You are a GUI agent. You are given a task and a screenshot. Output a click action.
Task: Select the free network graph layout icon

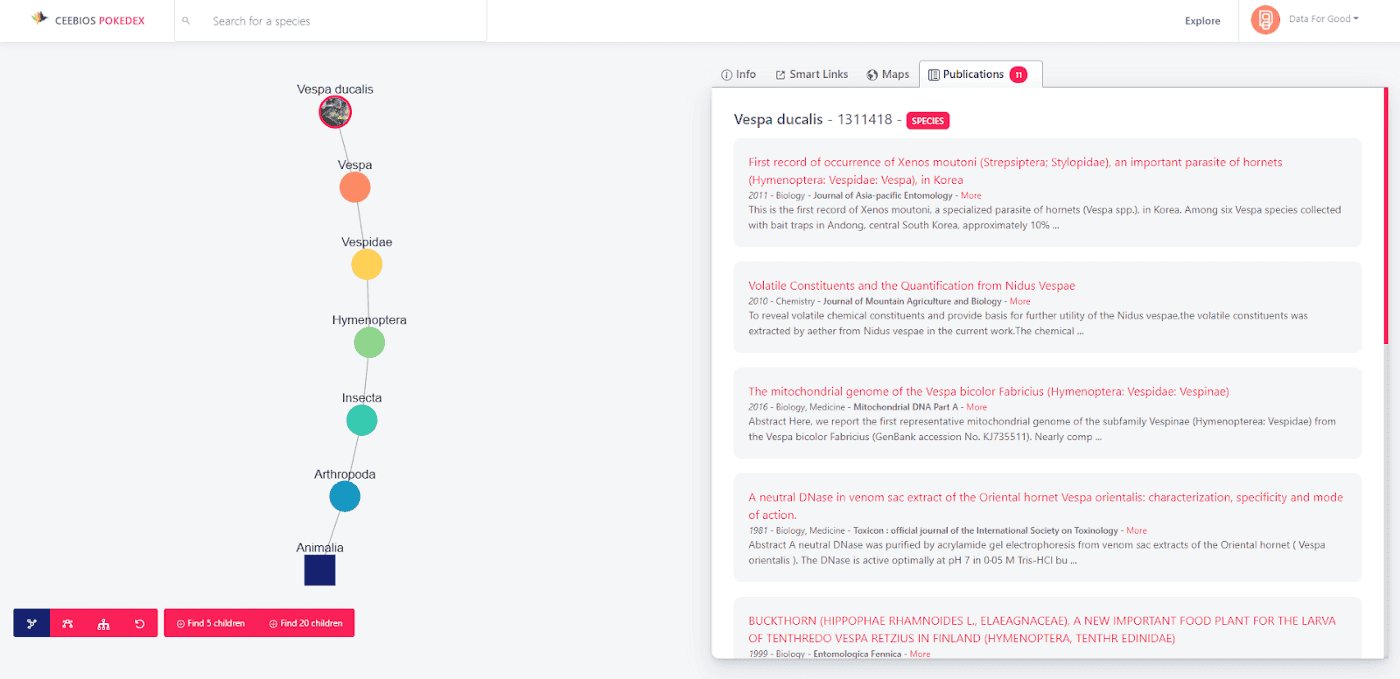tap(32, 623)
